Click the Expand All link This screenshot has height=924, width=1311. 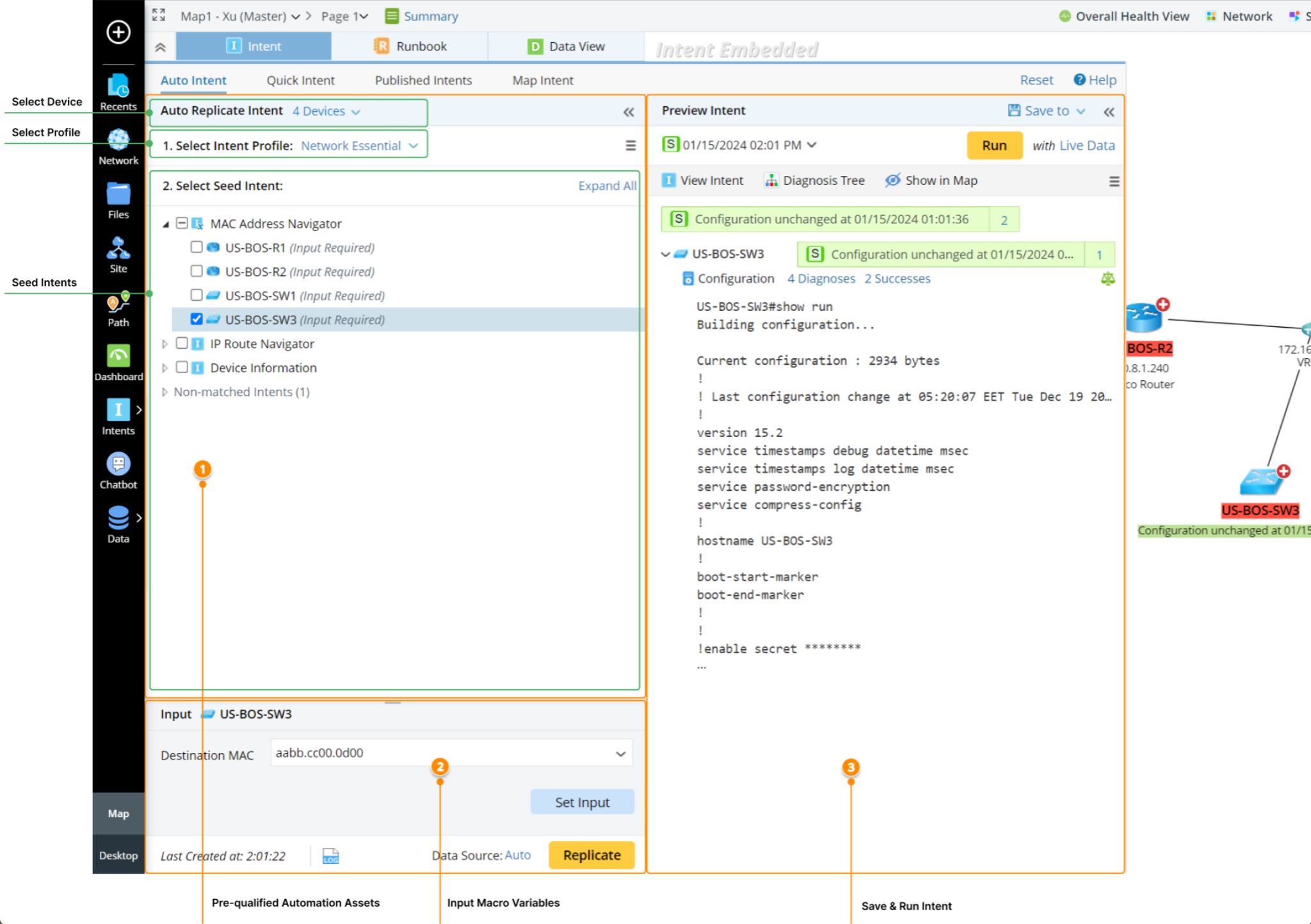pos(606,186)
